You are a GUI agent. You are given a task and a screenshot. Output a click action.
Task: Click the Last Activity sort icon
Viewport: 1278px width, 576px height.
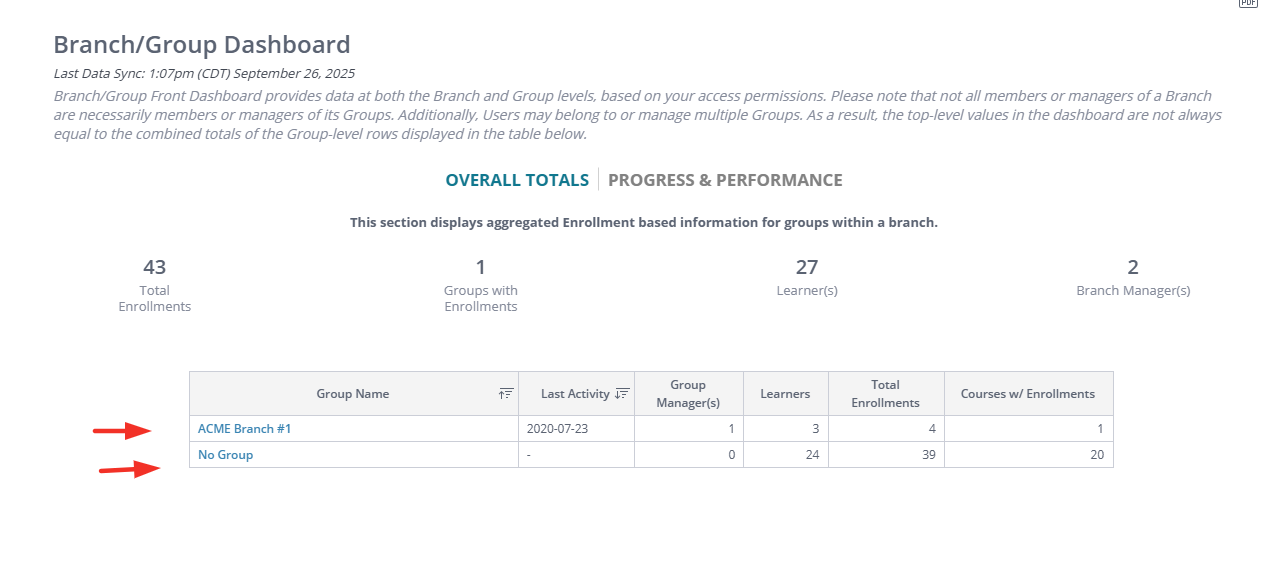tap(622, 394)
